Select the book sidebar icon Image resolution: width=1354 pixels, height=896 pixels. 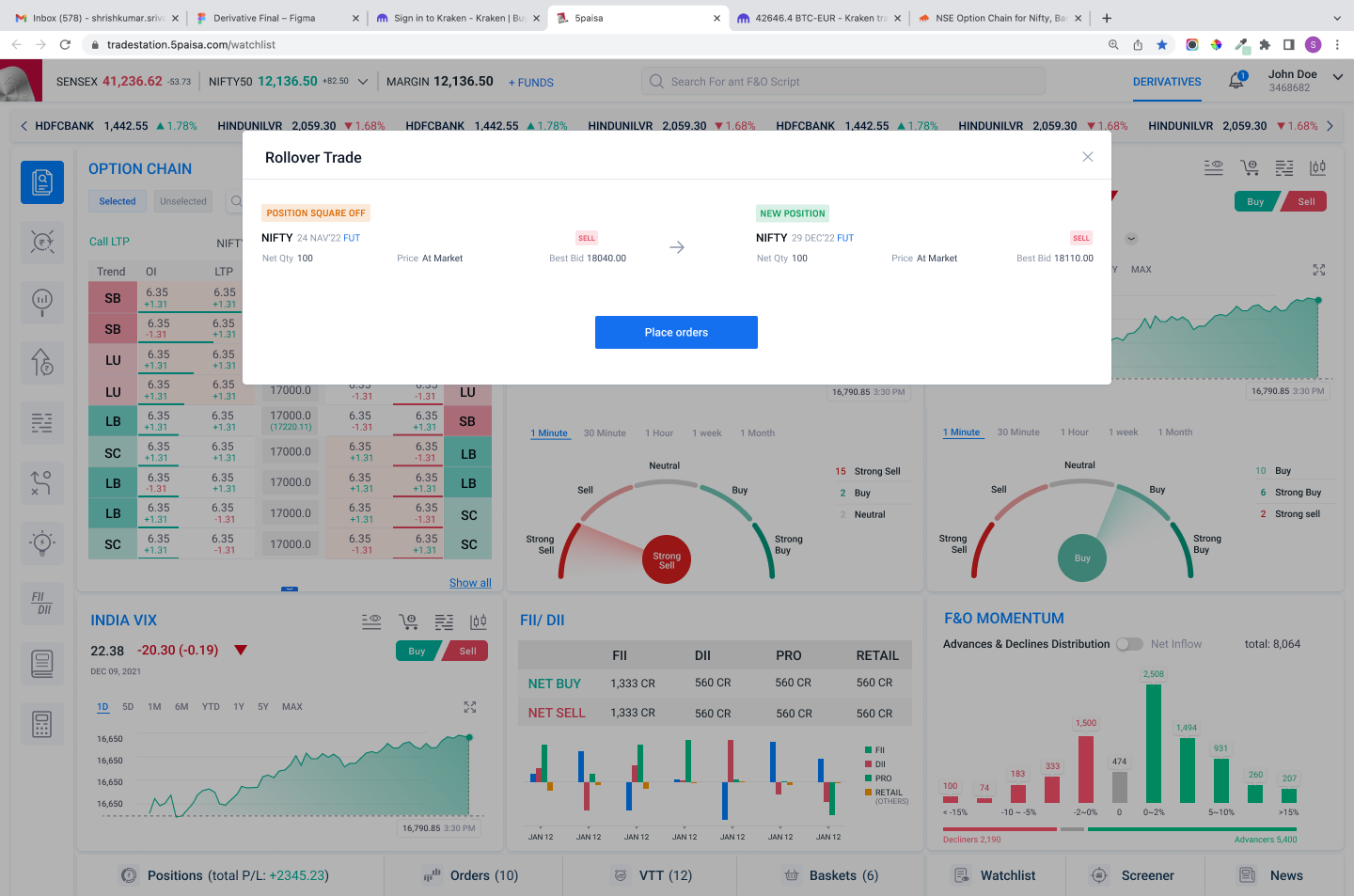point(42,664)
